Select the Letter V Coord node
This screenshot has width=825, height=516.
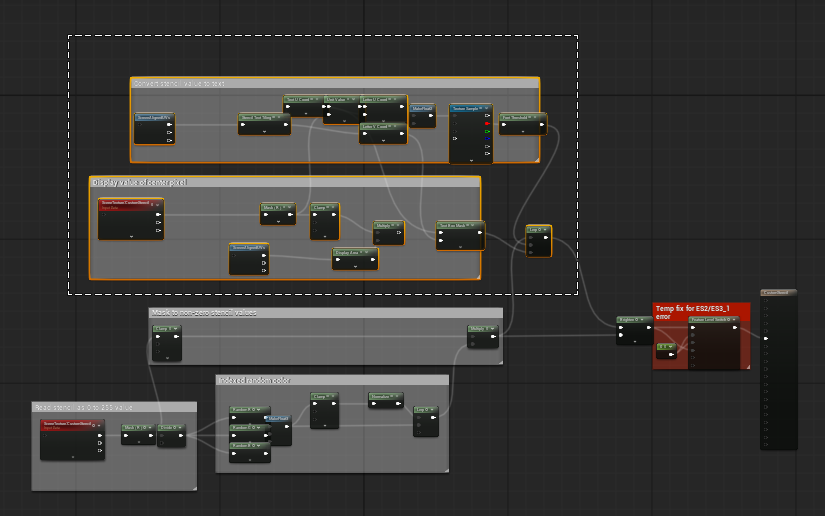pos(383,134)
